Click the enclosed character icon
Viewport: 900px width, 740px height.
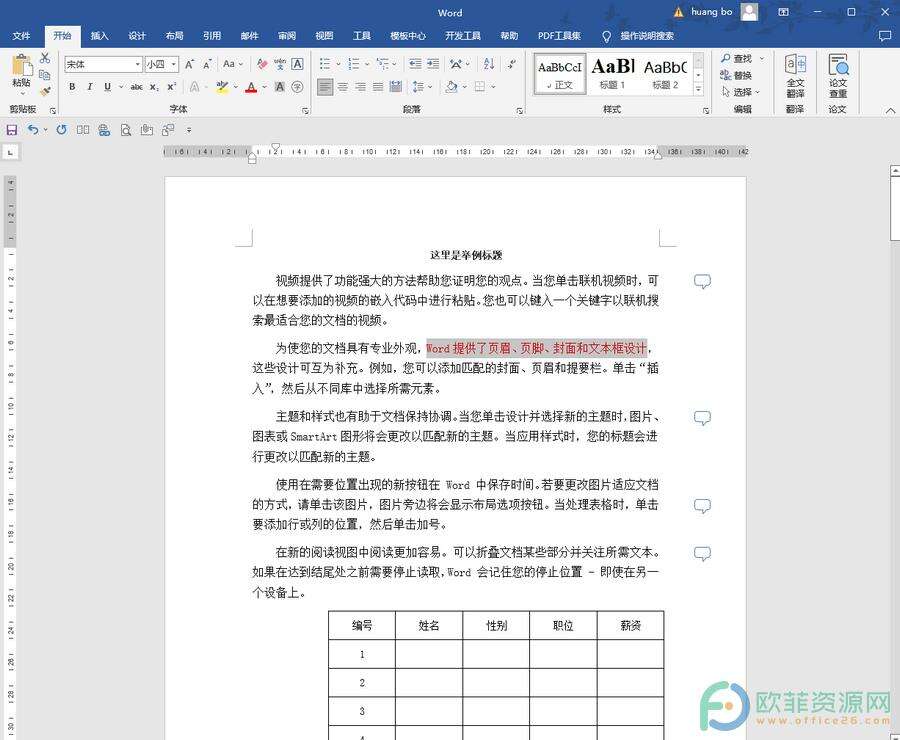(x=297, y=87)
